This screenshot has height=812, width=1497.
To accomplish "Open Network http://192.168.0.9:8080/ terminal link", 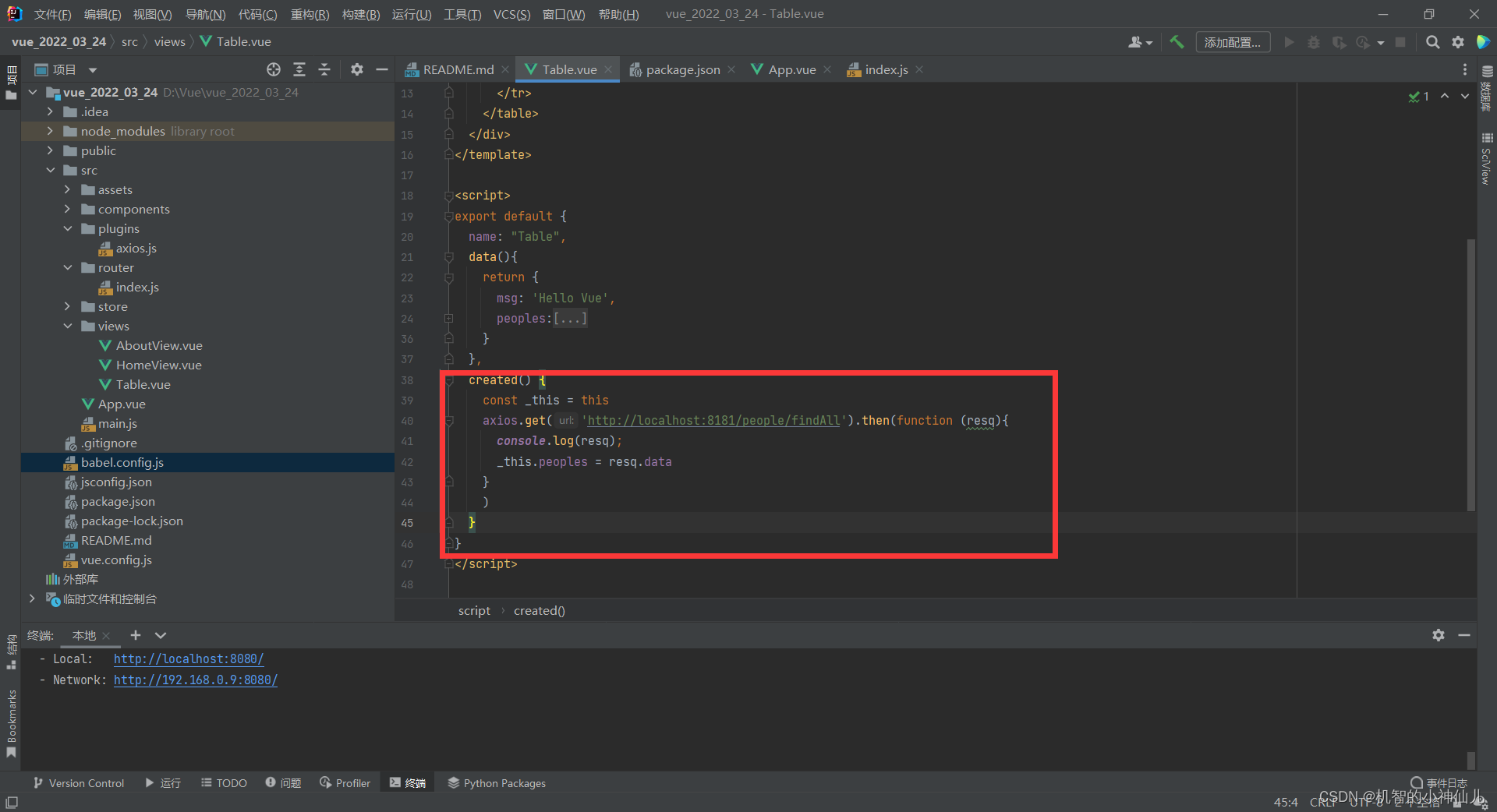I will [x=196, y=680].
